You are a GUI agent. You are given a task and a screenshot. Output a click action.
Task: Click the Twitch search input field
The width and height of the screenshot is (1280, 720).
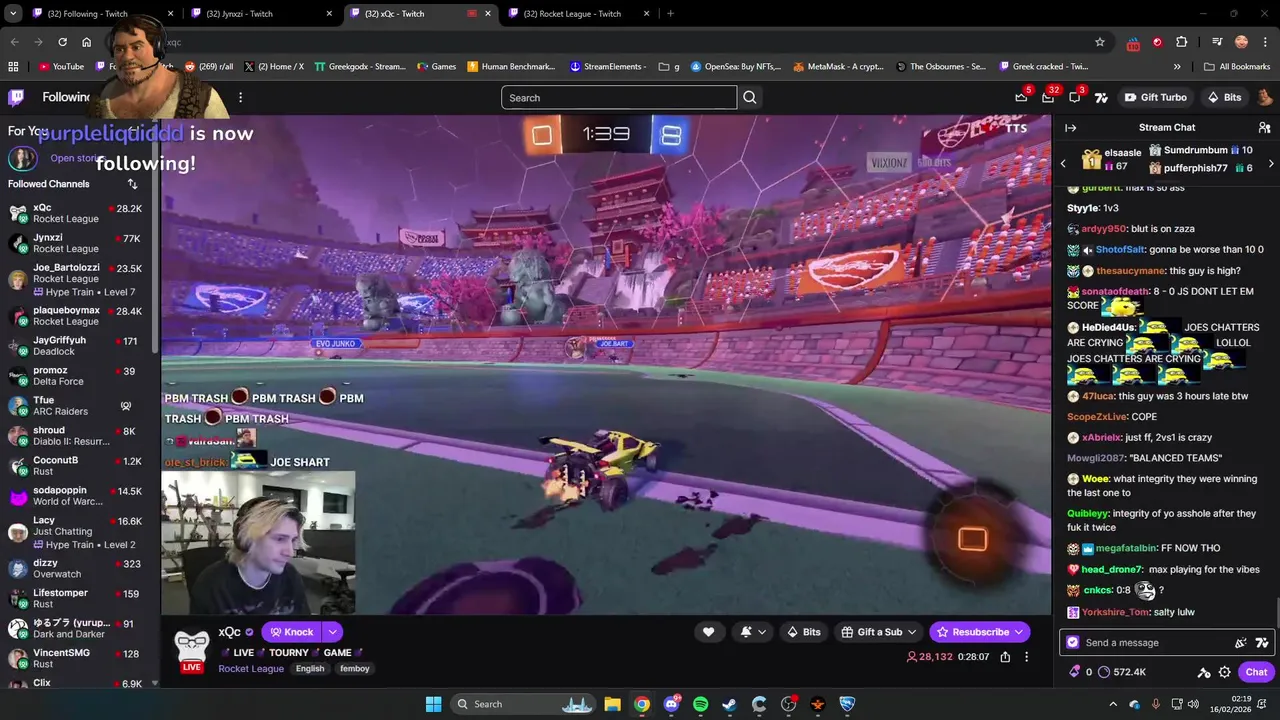click(x=619, y=97)
